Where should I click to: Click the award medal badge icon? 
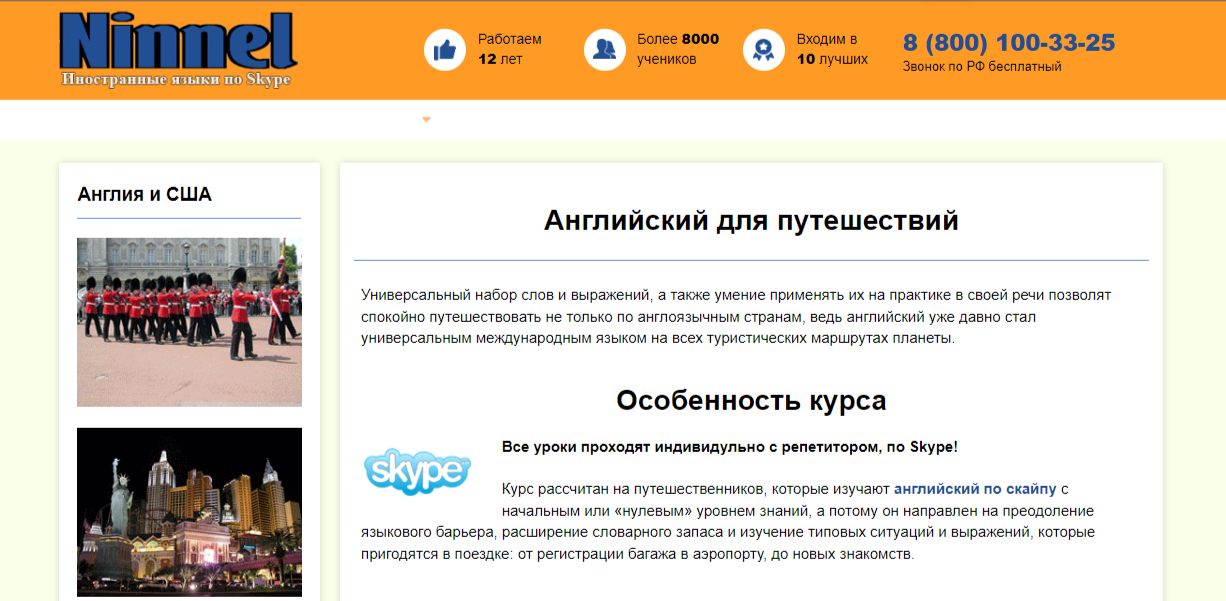point(764,49)
